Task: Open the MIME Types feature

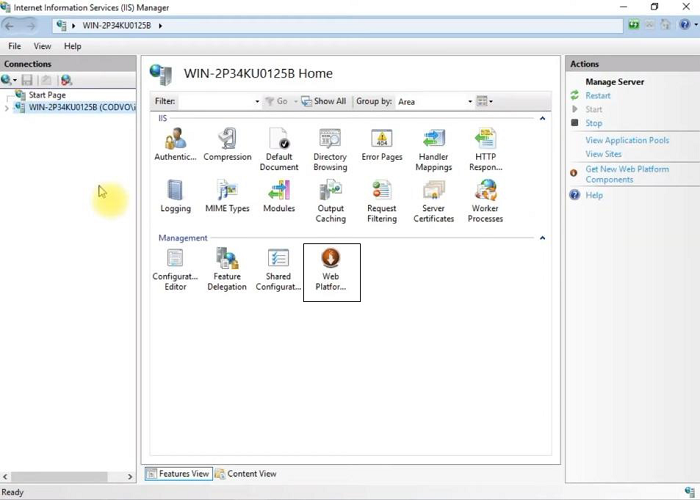Action: [227, 196]
